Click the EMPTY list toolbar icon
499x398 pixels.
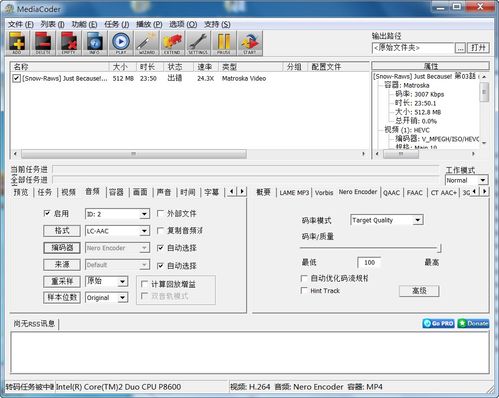click(69, 43)
